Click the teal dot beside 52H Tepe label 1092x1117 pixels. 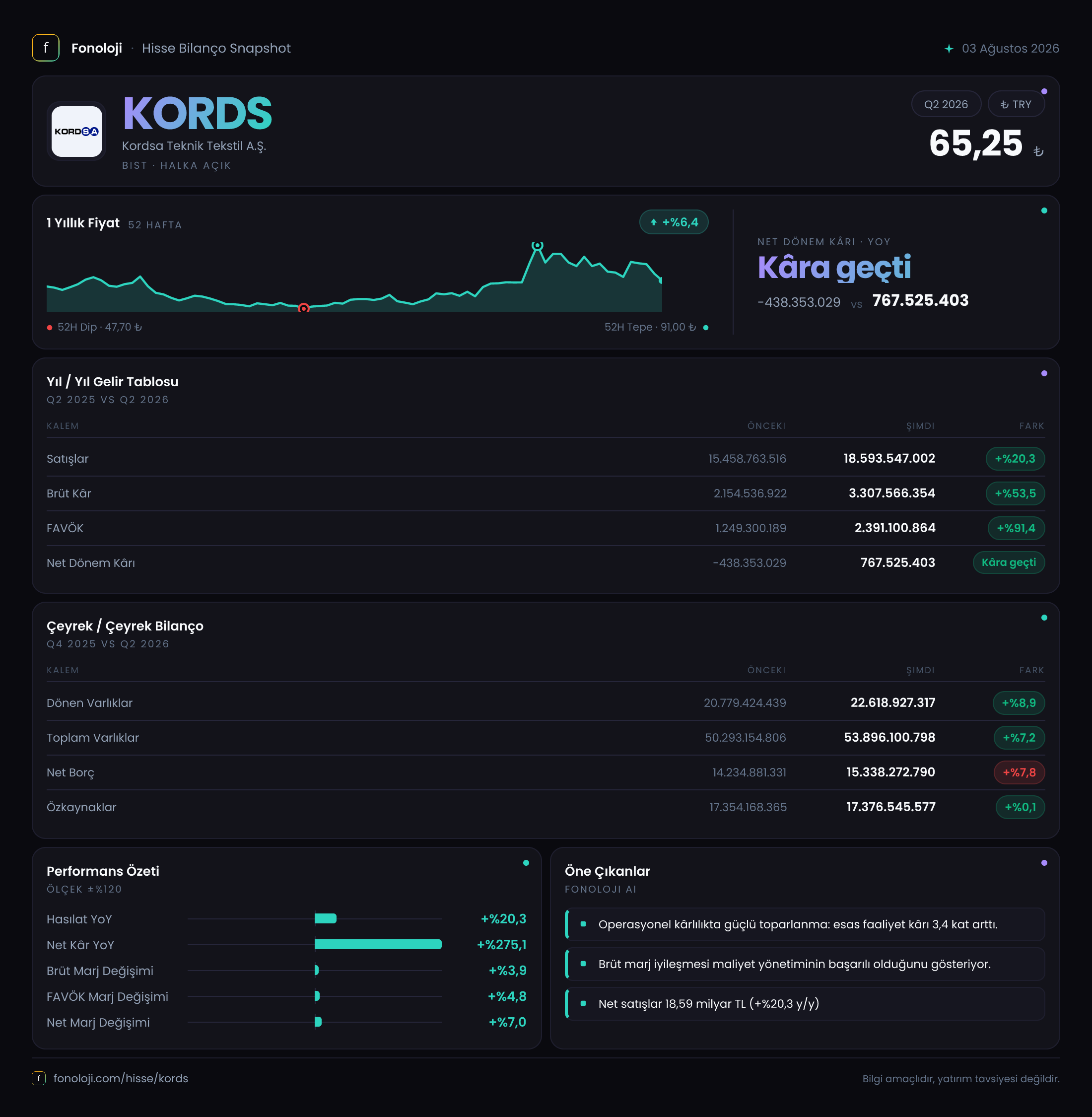705,328
